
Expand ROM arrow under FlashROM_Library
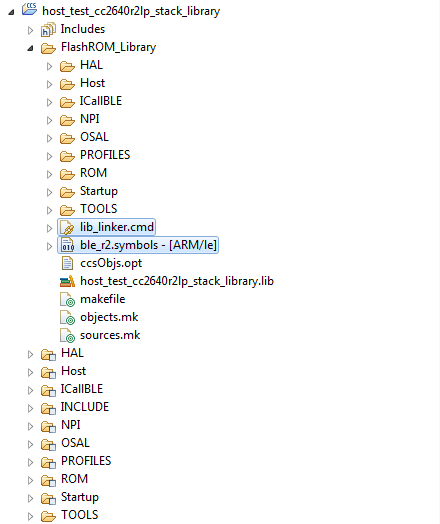point(49,174)
